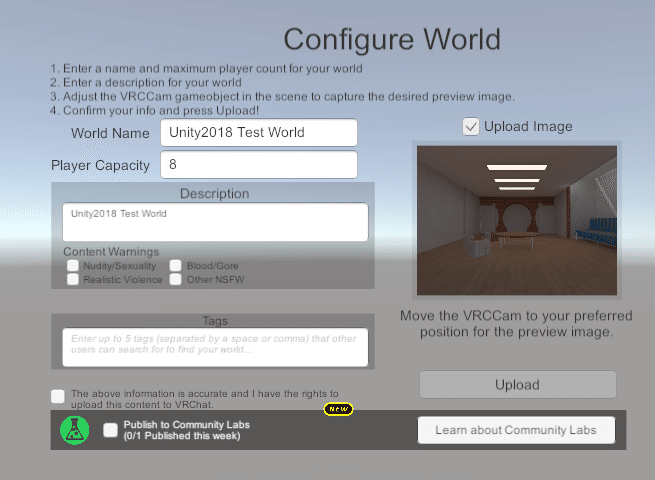Check the Realistic Violence content warning
655x480 pixels.
[x=73, y=279]
